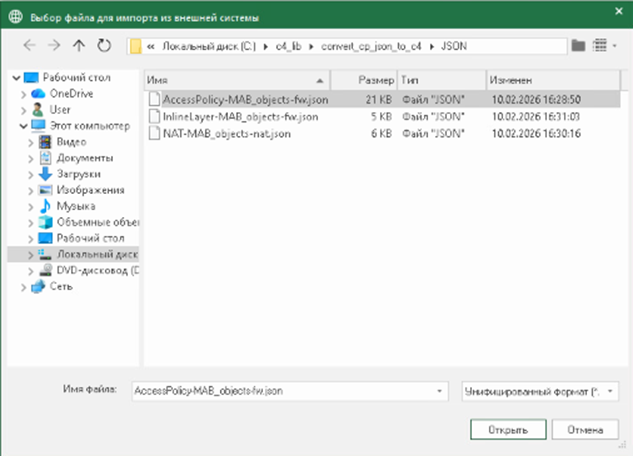Select the 'Изображения' pictures icon

point(45,190)
